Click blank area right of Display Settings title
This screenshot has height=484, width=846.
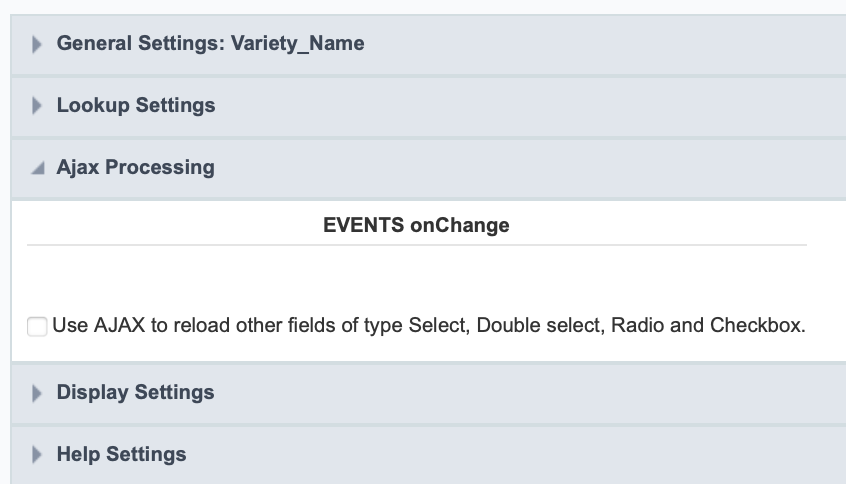(x=500, y=392)
